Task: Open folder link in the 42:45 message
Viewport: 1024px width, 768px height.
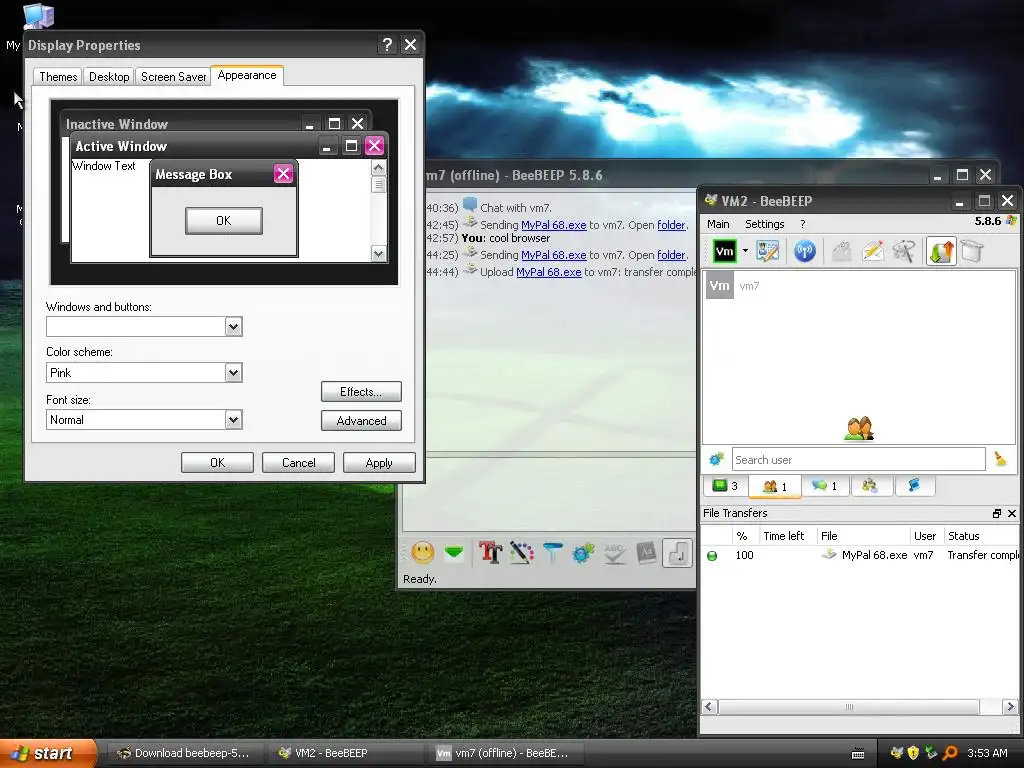Action: click(x=671, y=225)
